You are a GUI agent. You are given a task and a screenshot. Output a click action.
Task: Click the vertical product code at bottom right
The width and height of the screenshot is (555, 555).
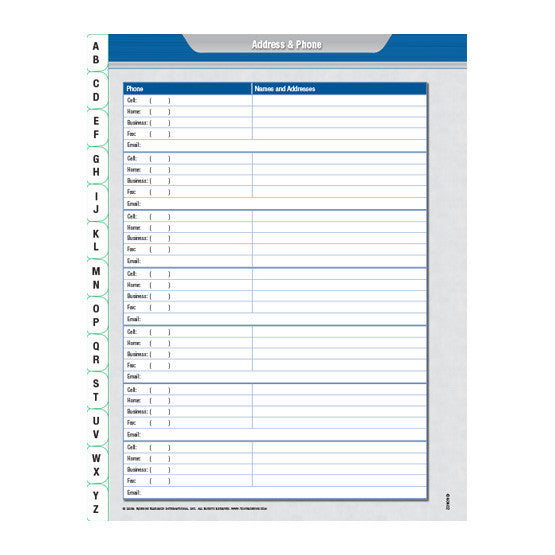point(448,502)
